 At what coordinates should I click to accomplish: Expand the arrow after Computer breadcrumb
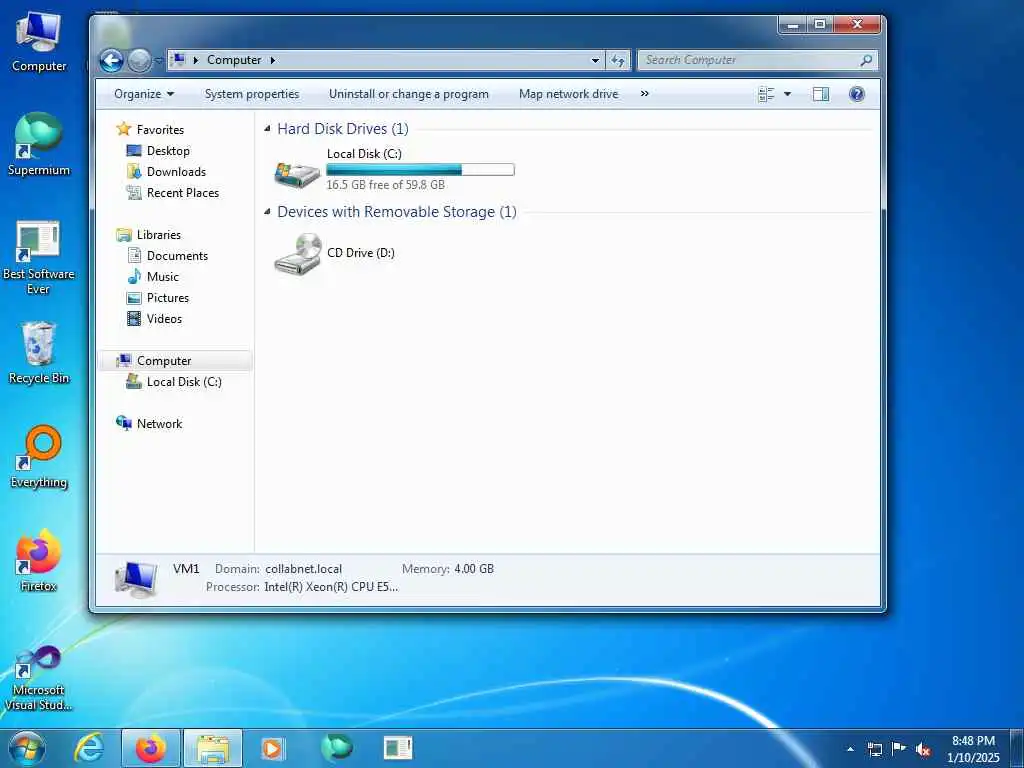tap(273, 60)
